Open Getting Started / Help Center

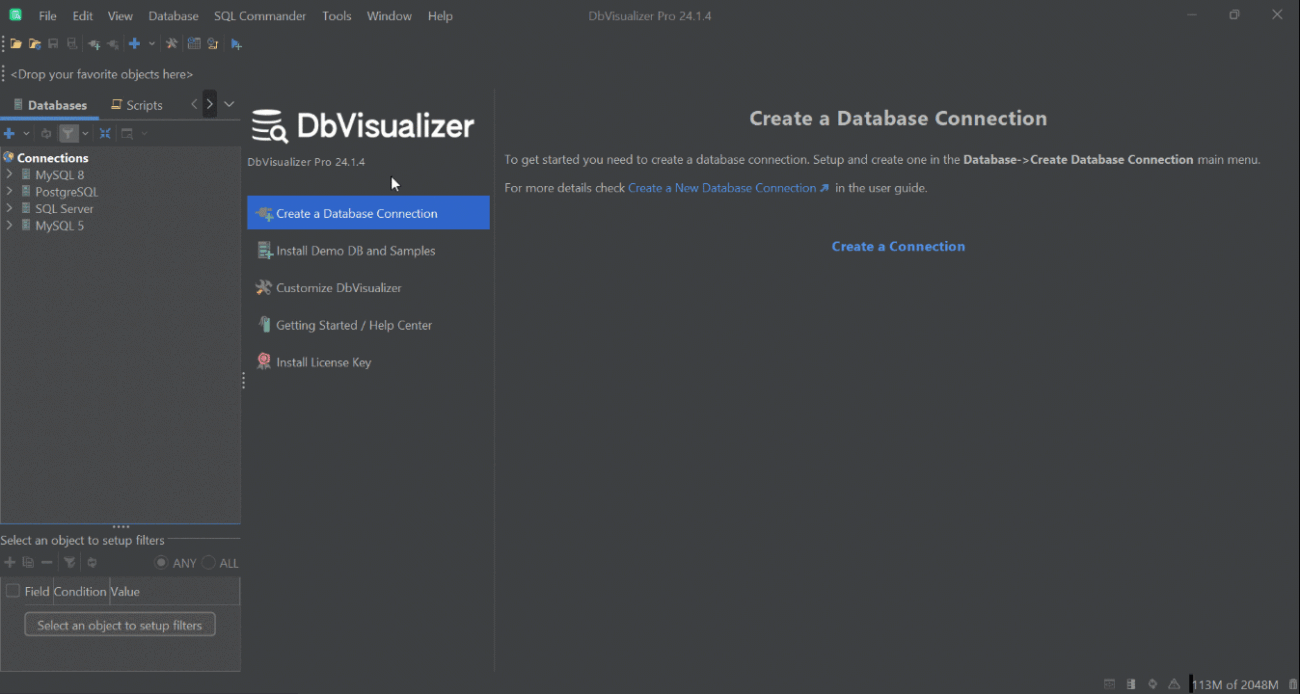368,325
